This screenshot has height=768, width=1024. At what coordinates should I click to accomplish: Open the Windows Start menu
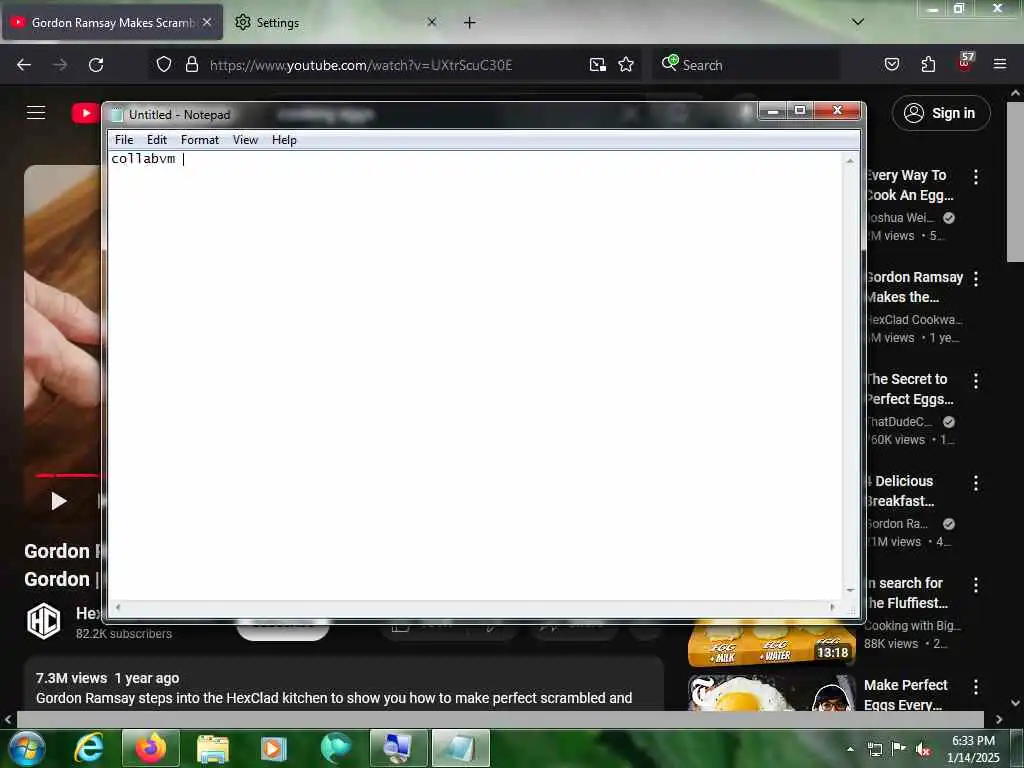coord(27,748)
